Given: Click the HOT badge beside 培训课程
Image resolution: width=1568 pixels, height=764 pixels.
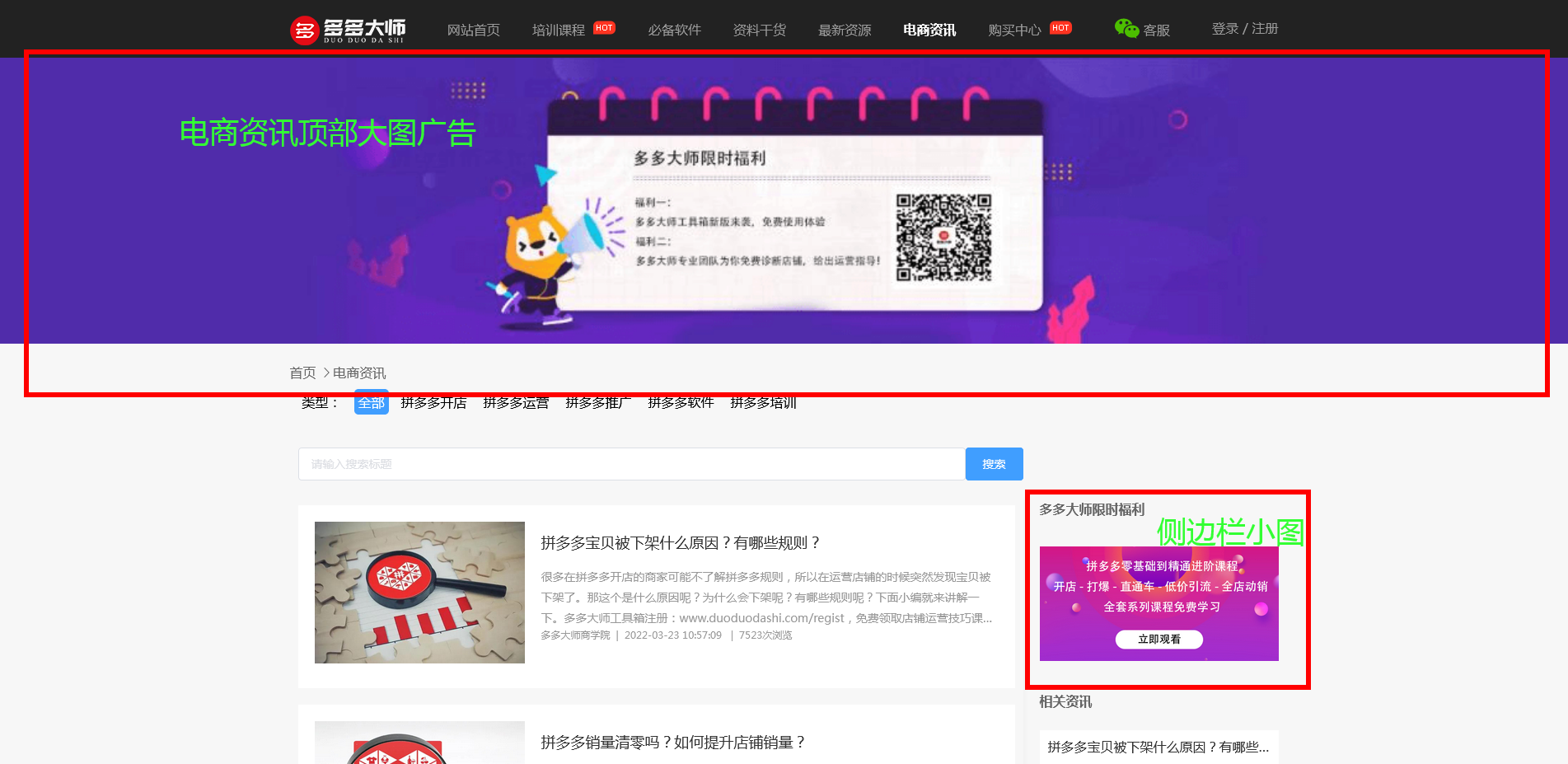Looking at the screenshot, I should [x=604, y=28].
